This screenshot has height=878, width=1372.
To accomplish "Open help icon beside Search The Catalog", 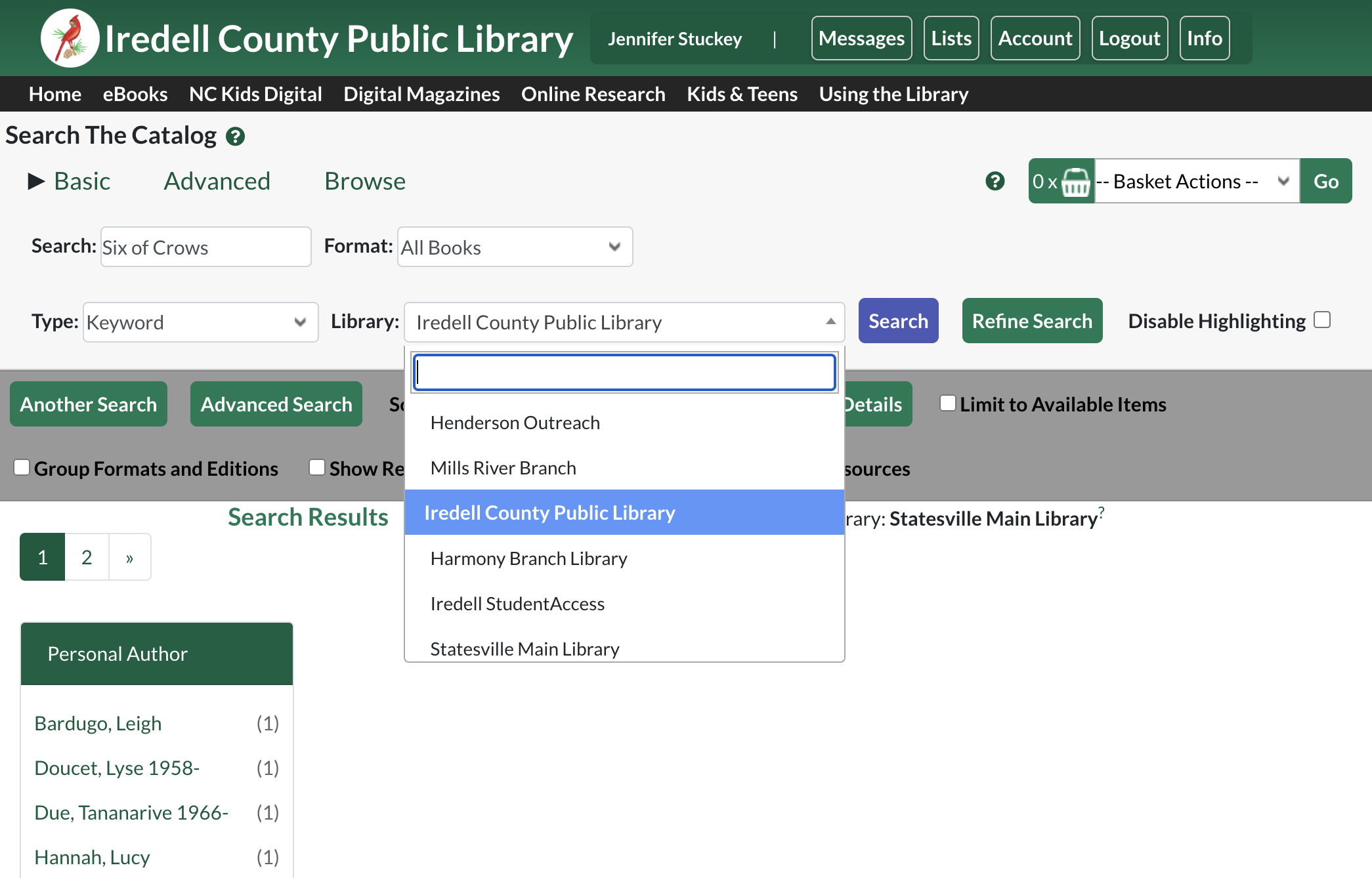I will click(235, 136).
